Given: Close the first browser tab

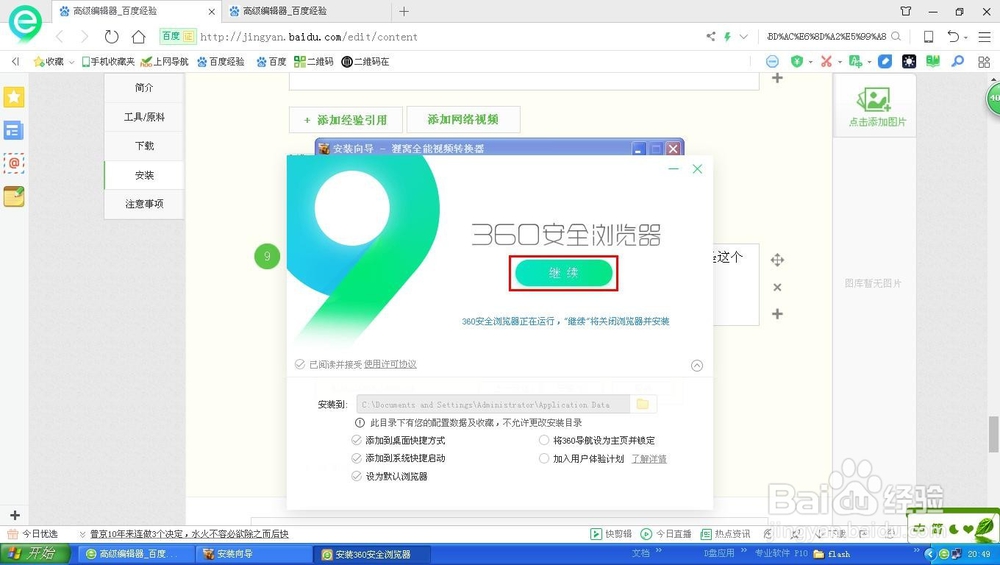Looking at the screenshot, I should [212, 11].
